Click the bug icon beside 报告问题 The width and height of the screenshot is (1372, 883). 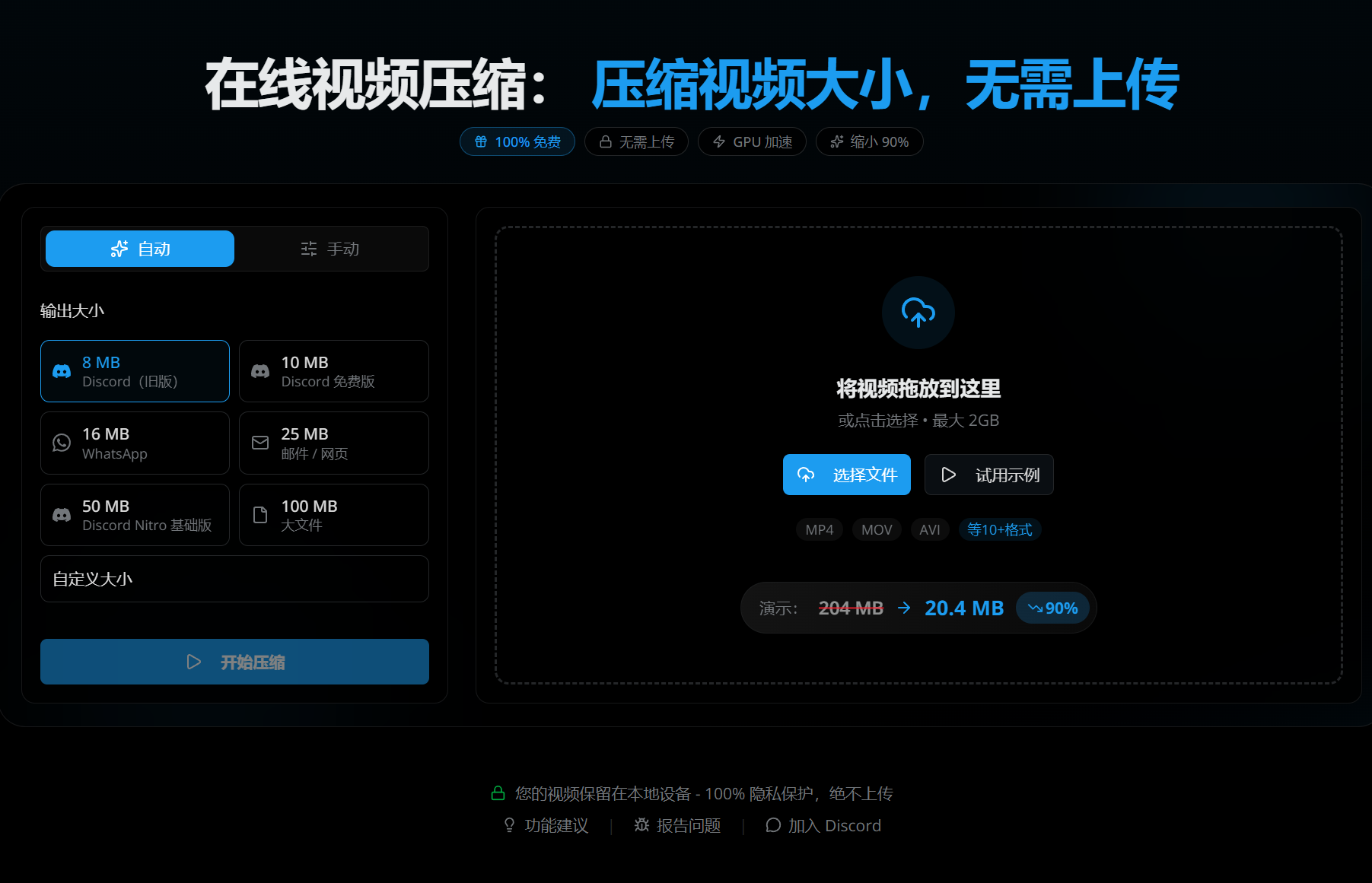[641, 825]
